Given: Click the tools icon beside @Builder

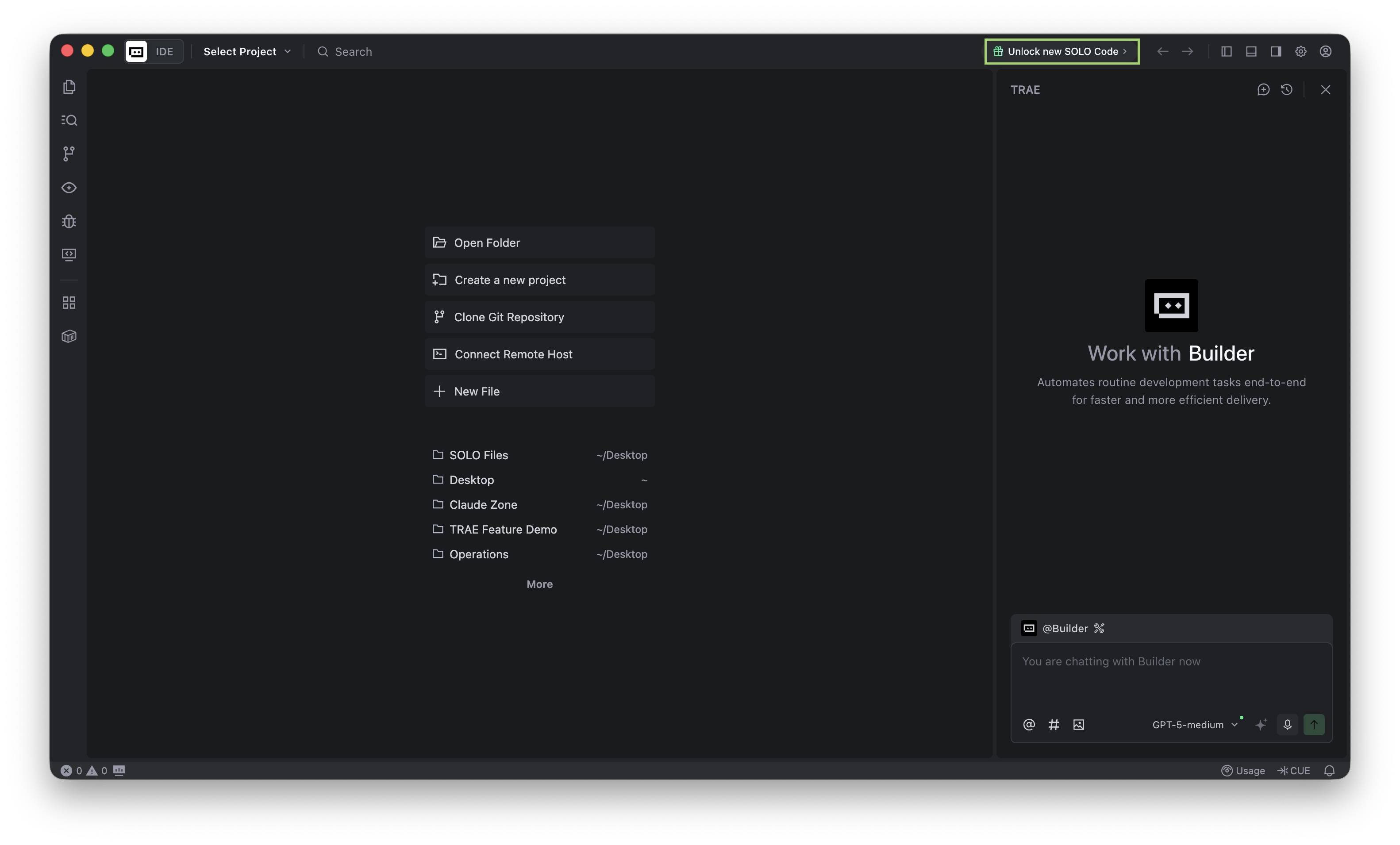Looking at the screenshot, I should click(1100, 629).
